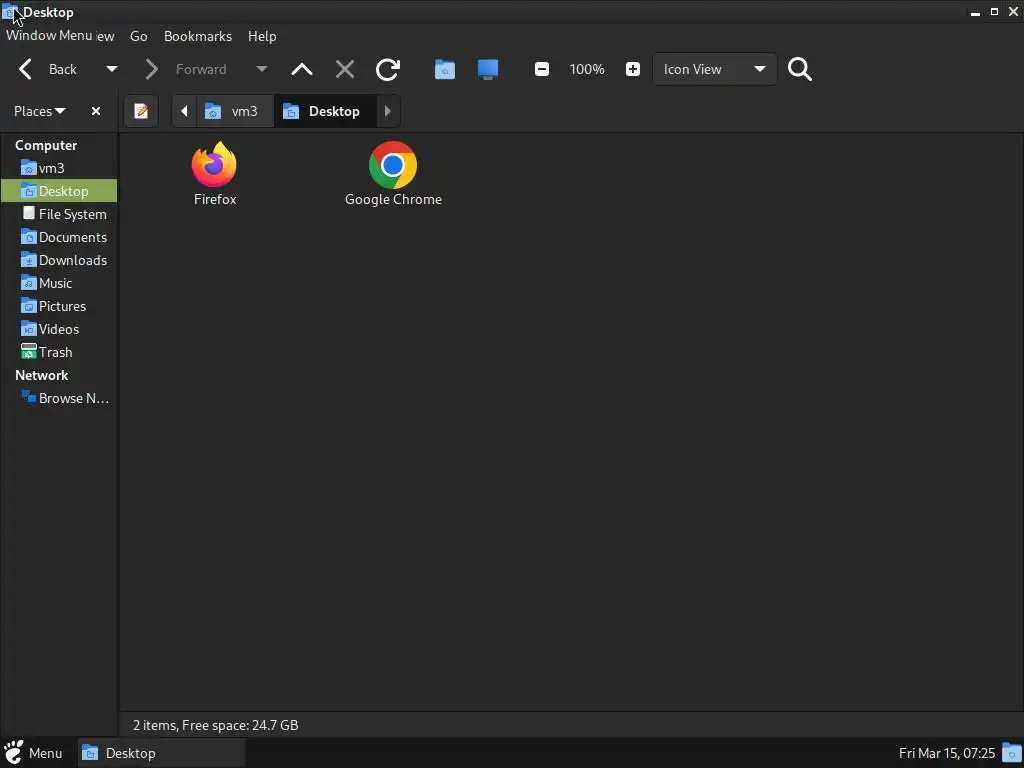1024x768 pixels.
Task: Open the Go menu
Action: (x=138, y=37)
